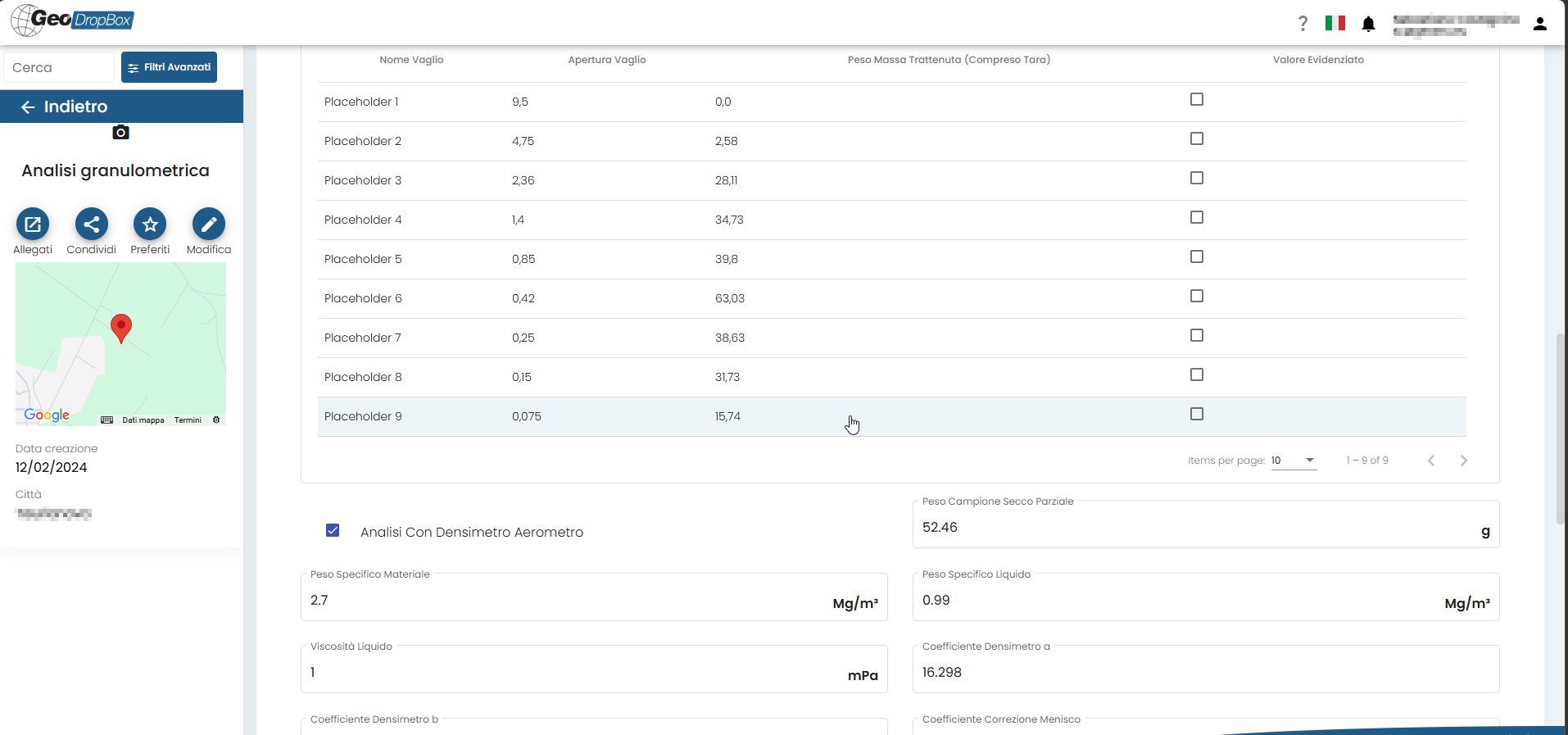Select Placeholder 5 row name

tap(363, 259)
